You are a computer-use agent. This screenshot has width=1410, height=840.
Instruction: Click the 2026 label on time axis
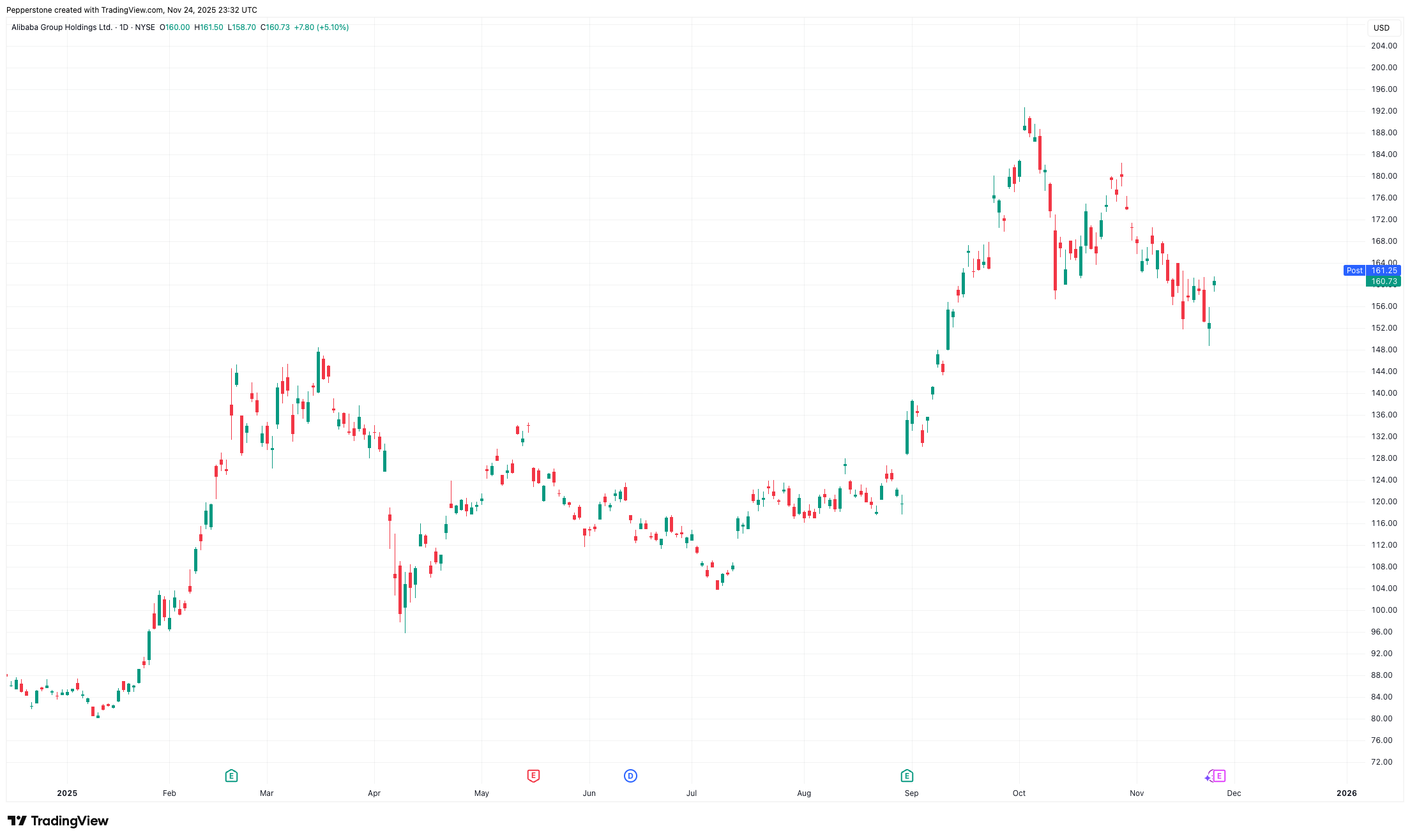click(x=1347, y=793)
